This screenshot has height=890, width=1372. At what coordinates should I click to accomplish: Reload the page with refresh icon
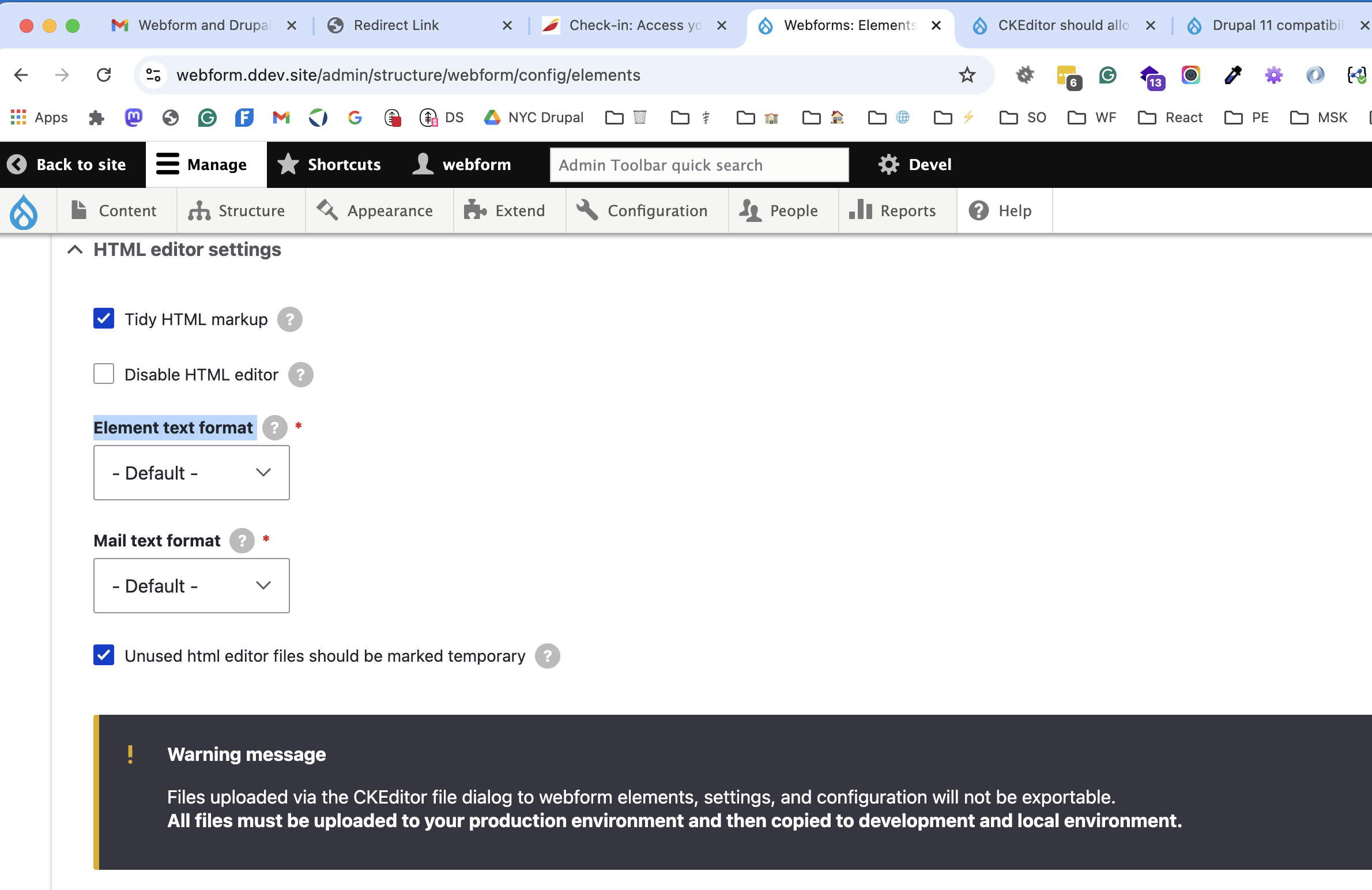(104, 75)
